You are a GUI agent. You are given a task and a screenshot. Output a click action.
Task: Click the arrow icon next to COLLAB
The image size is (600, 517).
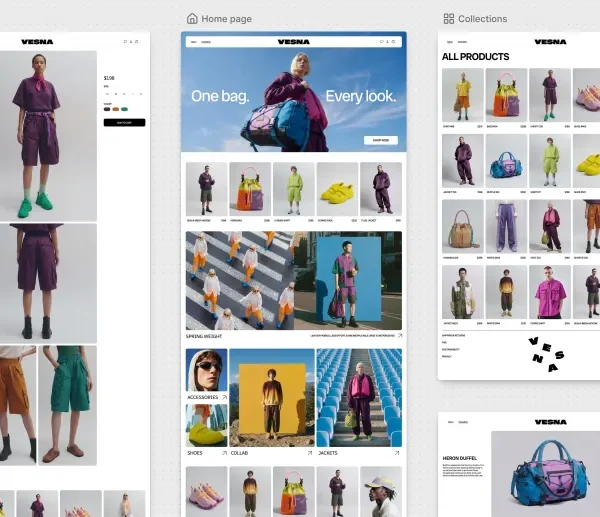point(310,453)
